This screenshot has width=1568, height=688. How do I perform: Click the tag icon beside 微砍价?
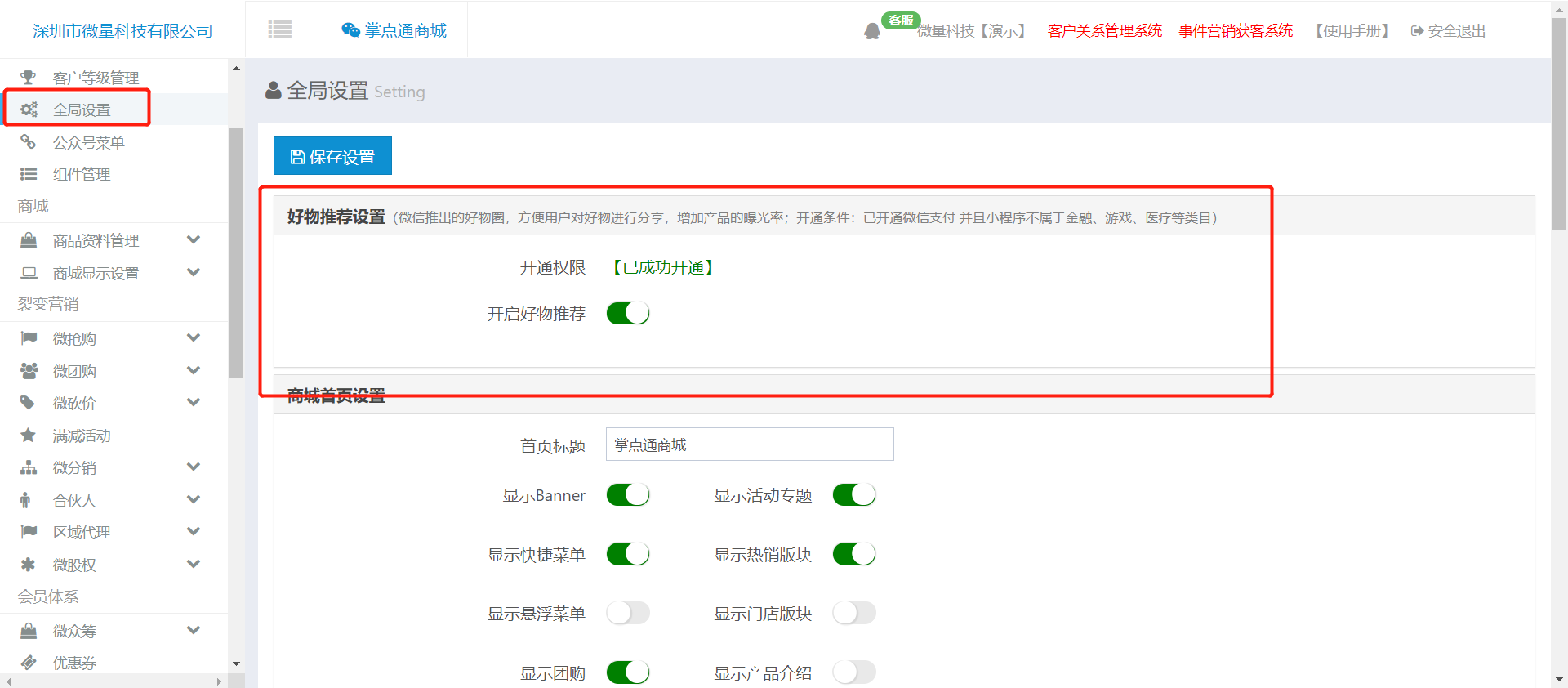click(29, 403)
